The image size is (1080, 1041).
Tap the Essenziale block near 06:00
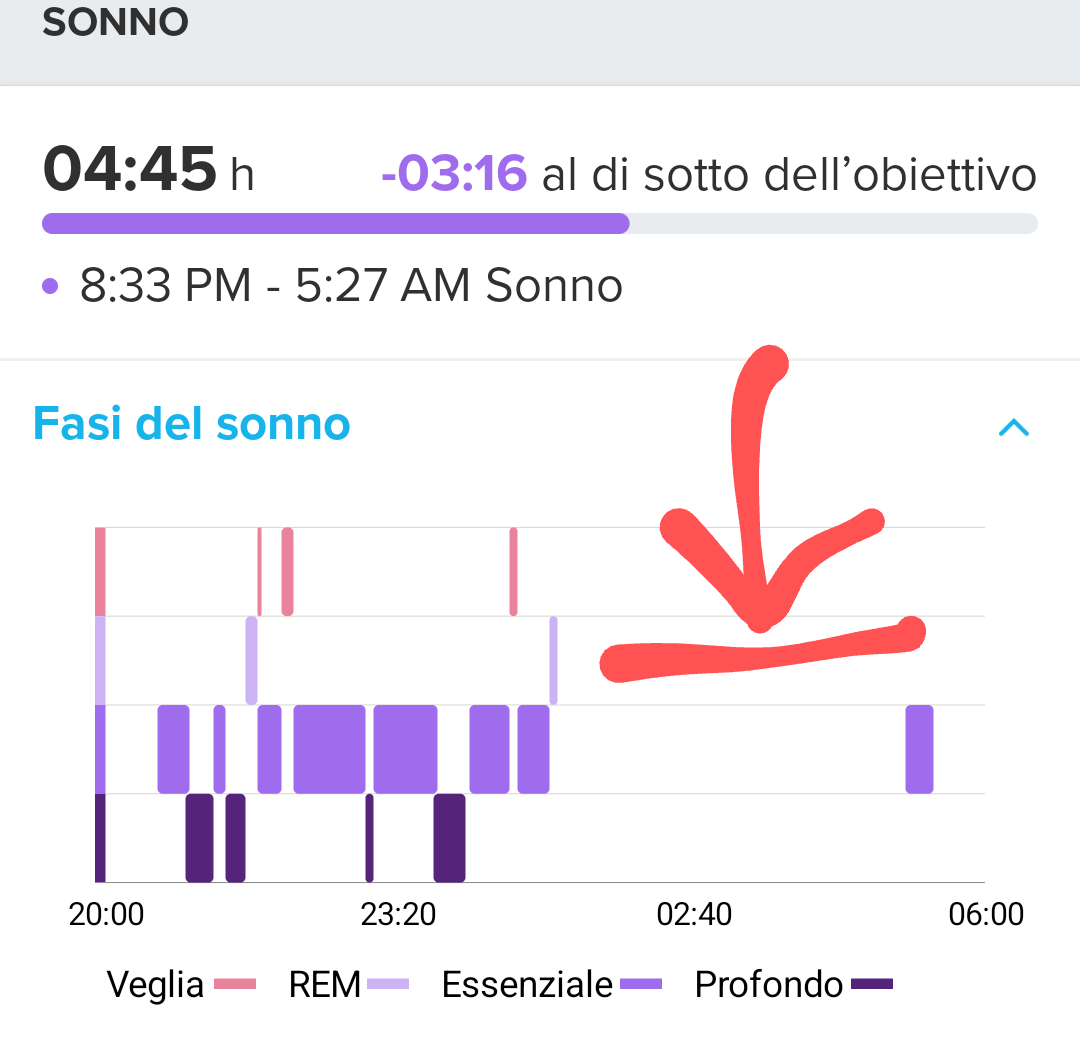tap(920, 750)
